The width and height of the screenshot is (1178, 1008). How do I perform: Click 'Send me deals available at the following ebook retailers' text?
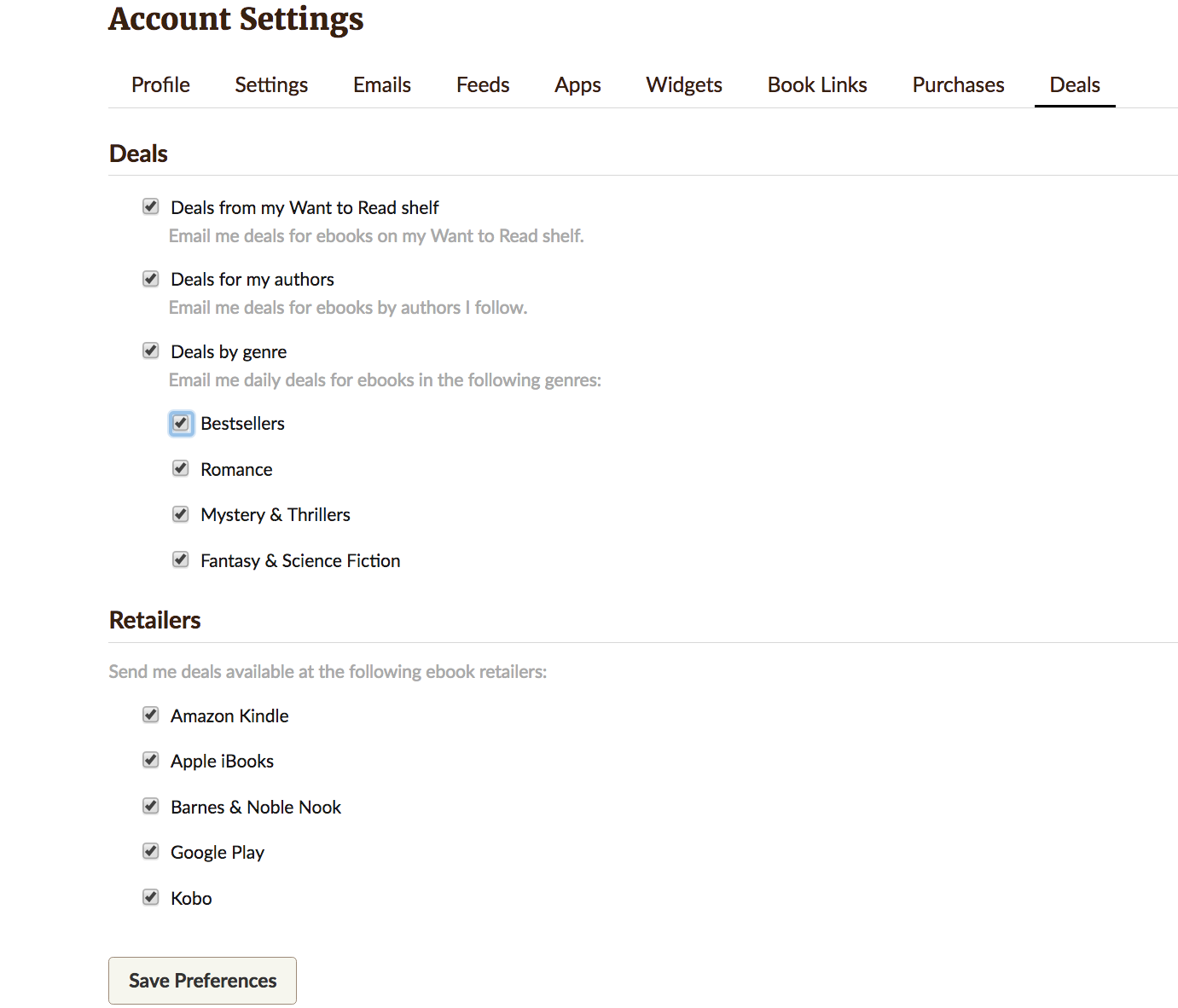[x=328, y=672]
